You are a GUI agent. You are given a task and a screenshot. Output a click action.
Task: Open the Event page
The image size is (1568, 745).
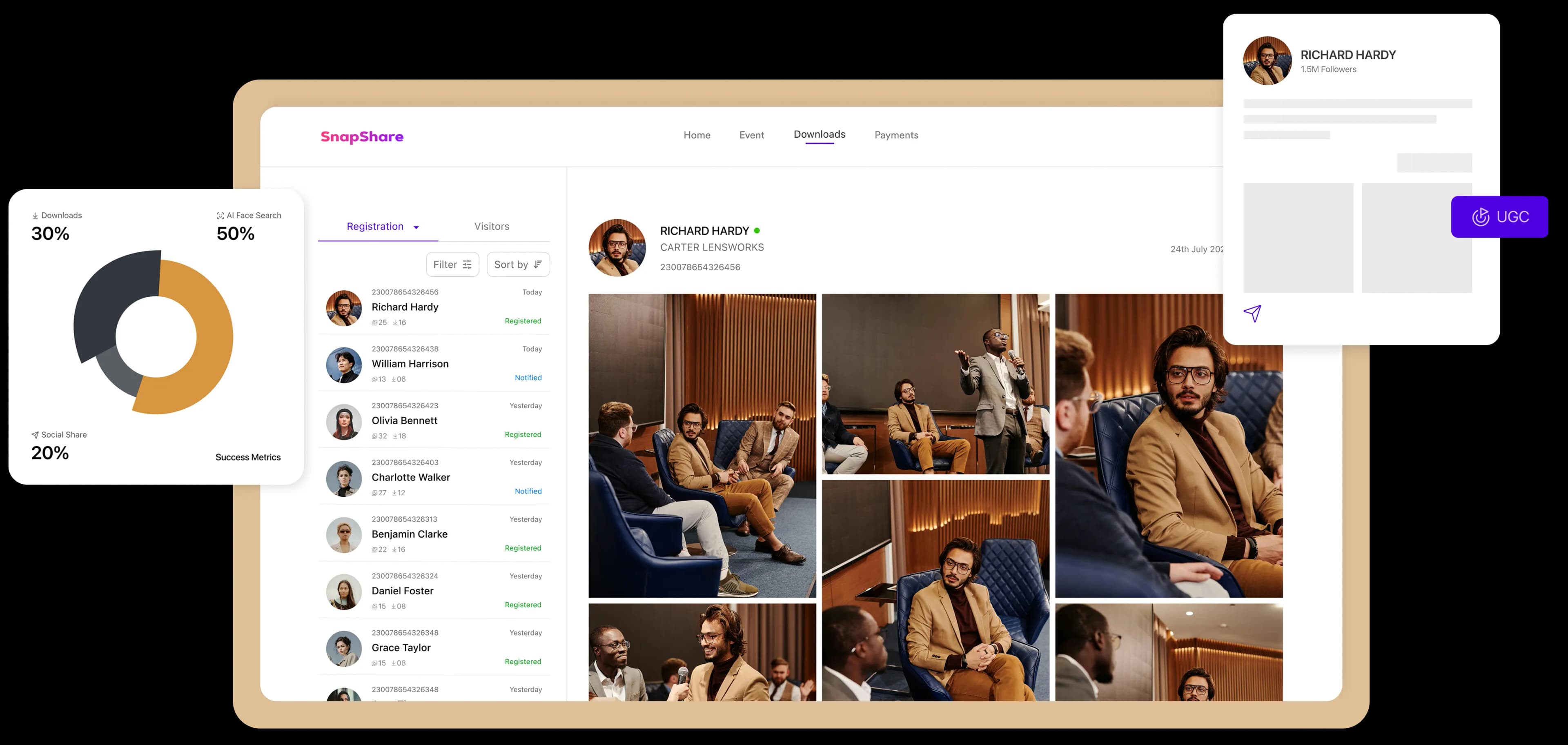(x=751, y=135)
